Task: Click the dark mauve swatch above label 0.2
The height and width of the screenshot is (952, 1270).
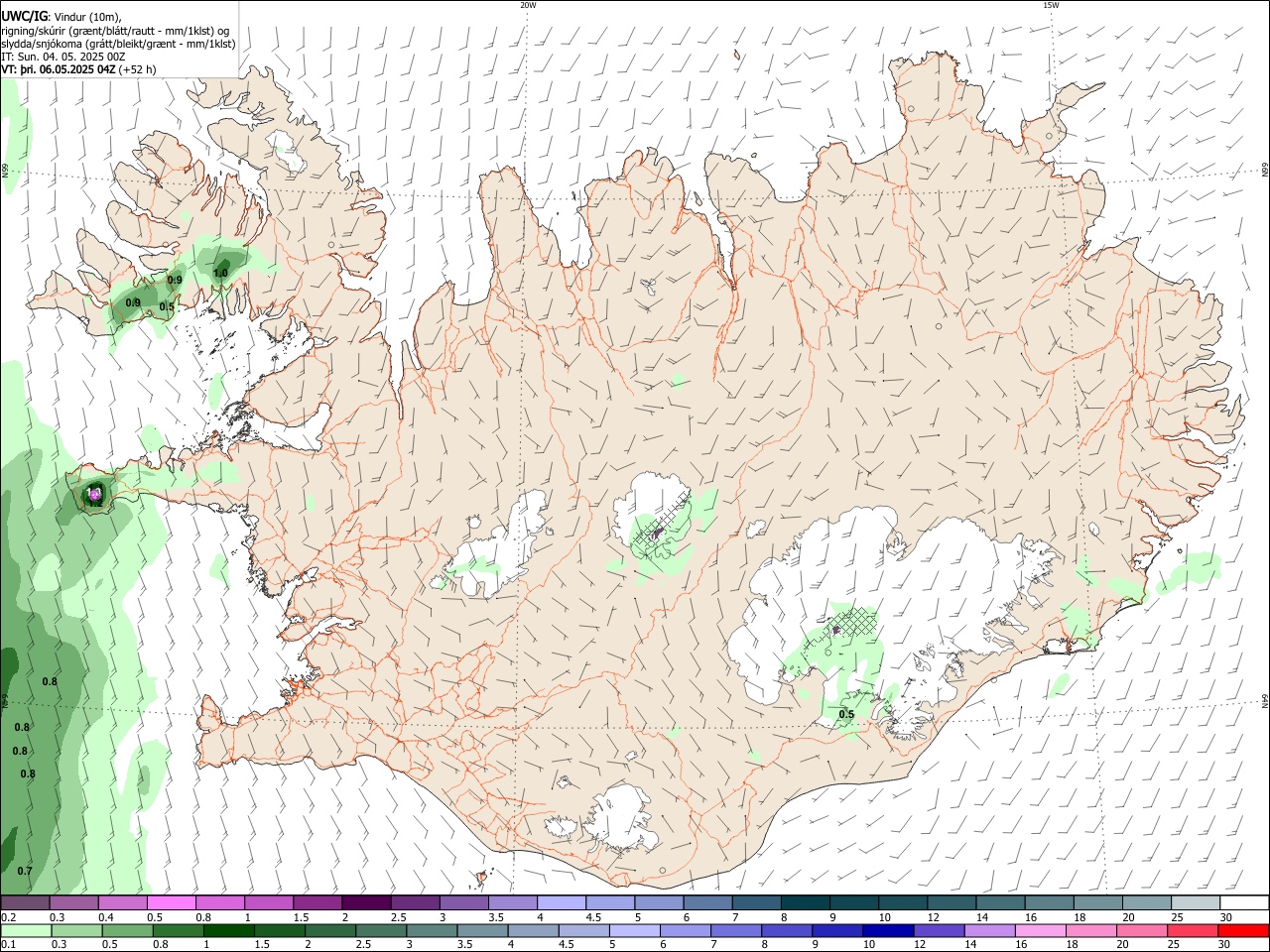Action: 26,902
